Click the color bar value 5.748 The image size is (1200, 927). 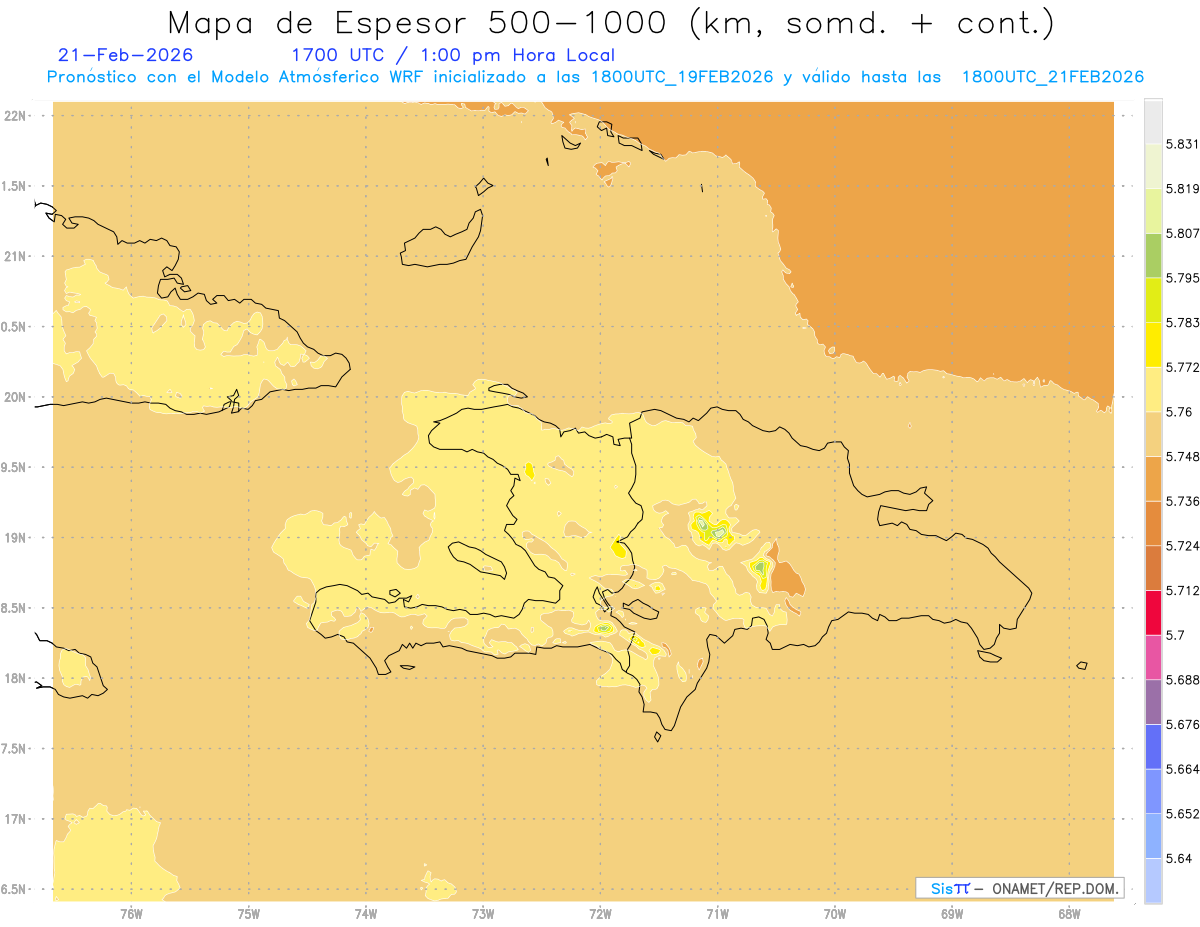[1182, 456]
